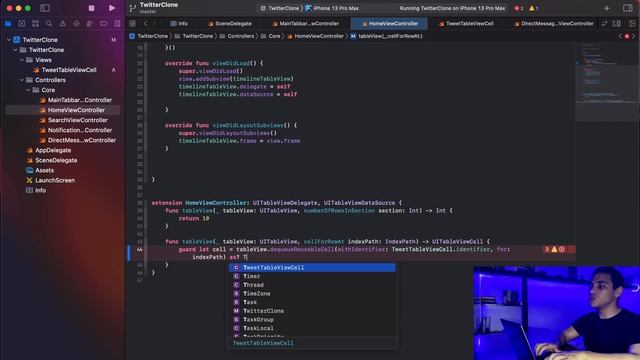Collapse the Controllers folder
The height and width of the screenshot is (360, 640).
click(22, 80)
